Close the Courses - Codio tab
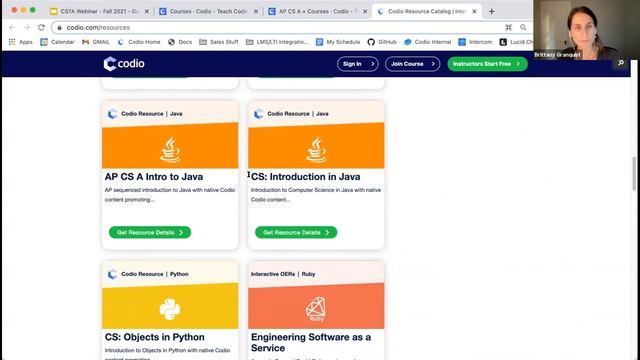This screenshot has width=640, height=360. point(256,11)
